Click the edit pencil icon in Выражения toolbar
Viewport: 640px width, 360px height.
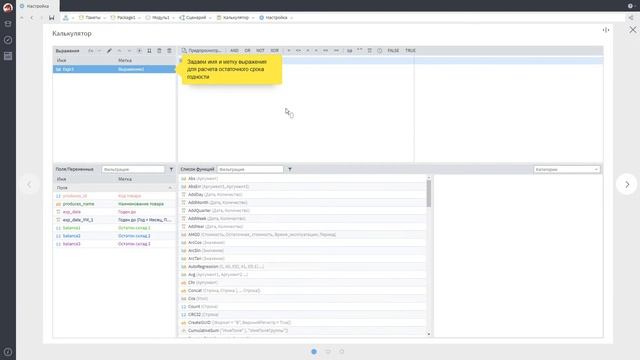coord(109,51)
